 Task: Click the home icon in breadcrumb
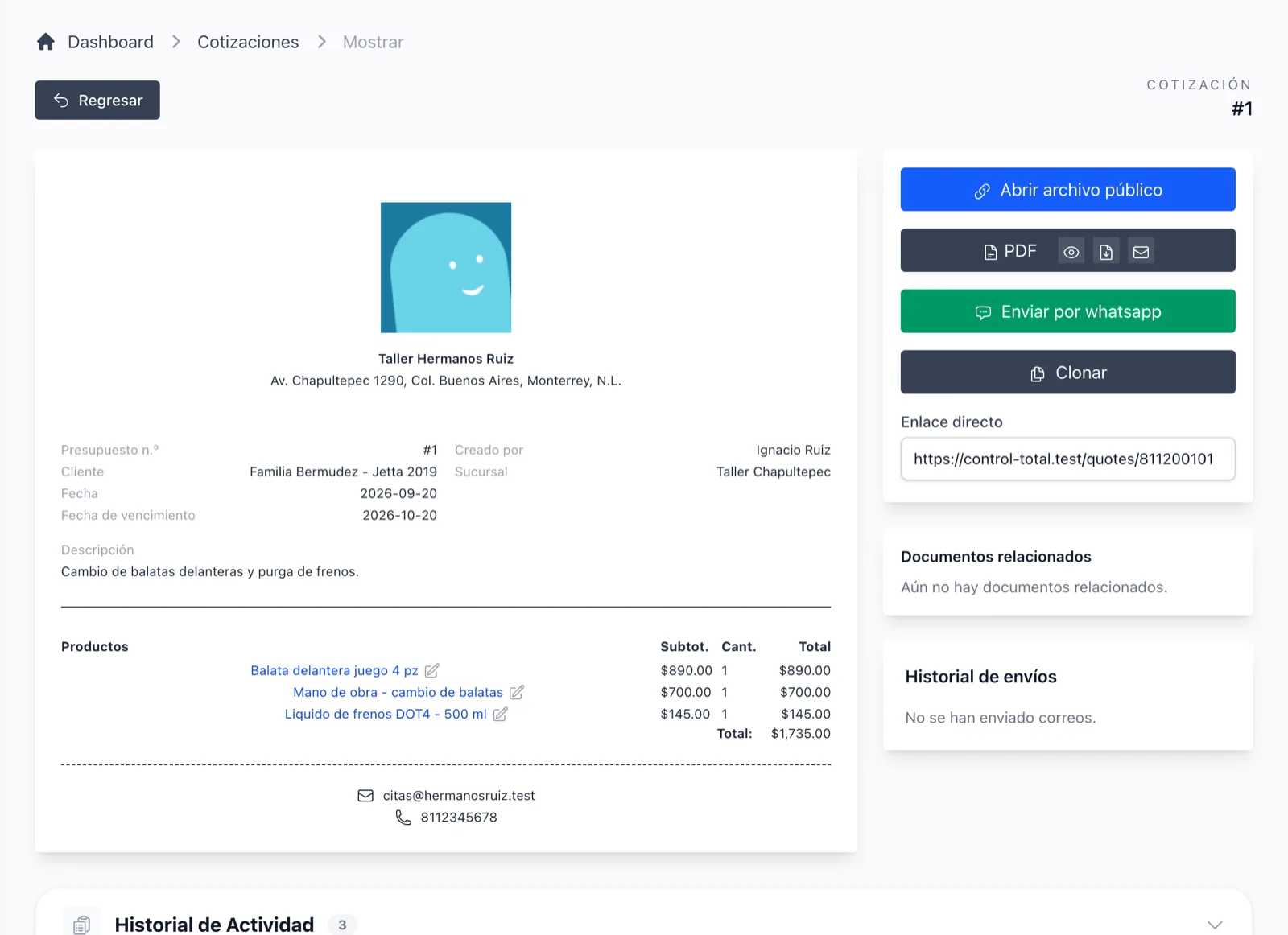click(x=46, y=42)
